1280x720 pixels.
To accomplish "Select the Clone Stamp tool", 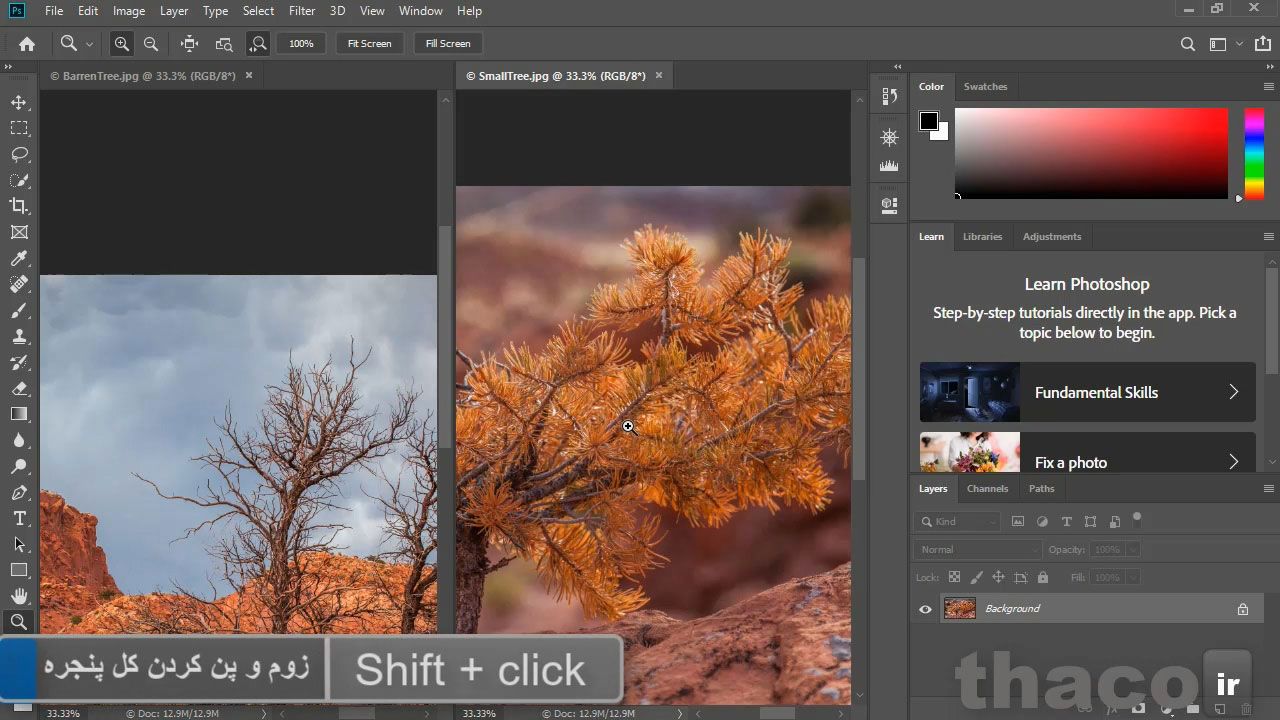I will (19, 336).
